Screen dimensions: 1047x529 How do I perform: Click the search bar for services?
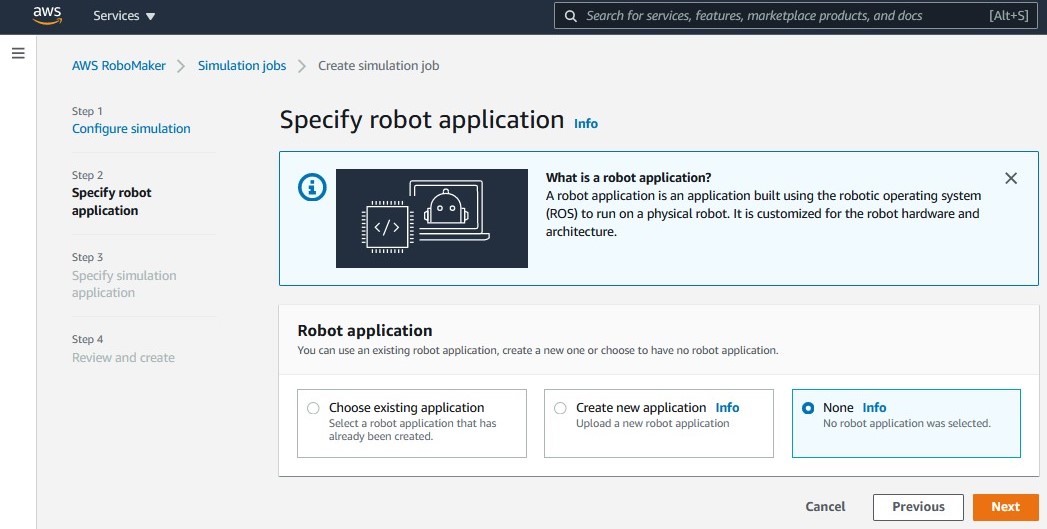click(x=795, y=16)
